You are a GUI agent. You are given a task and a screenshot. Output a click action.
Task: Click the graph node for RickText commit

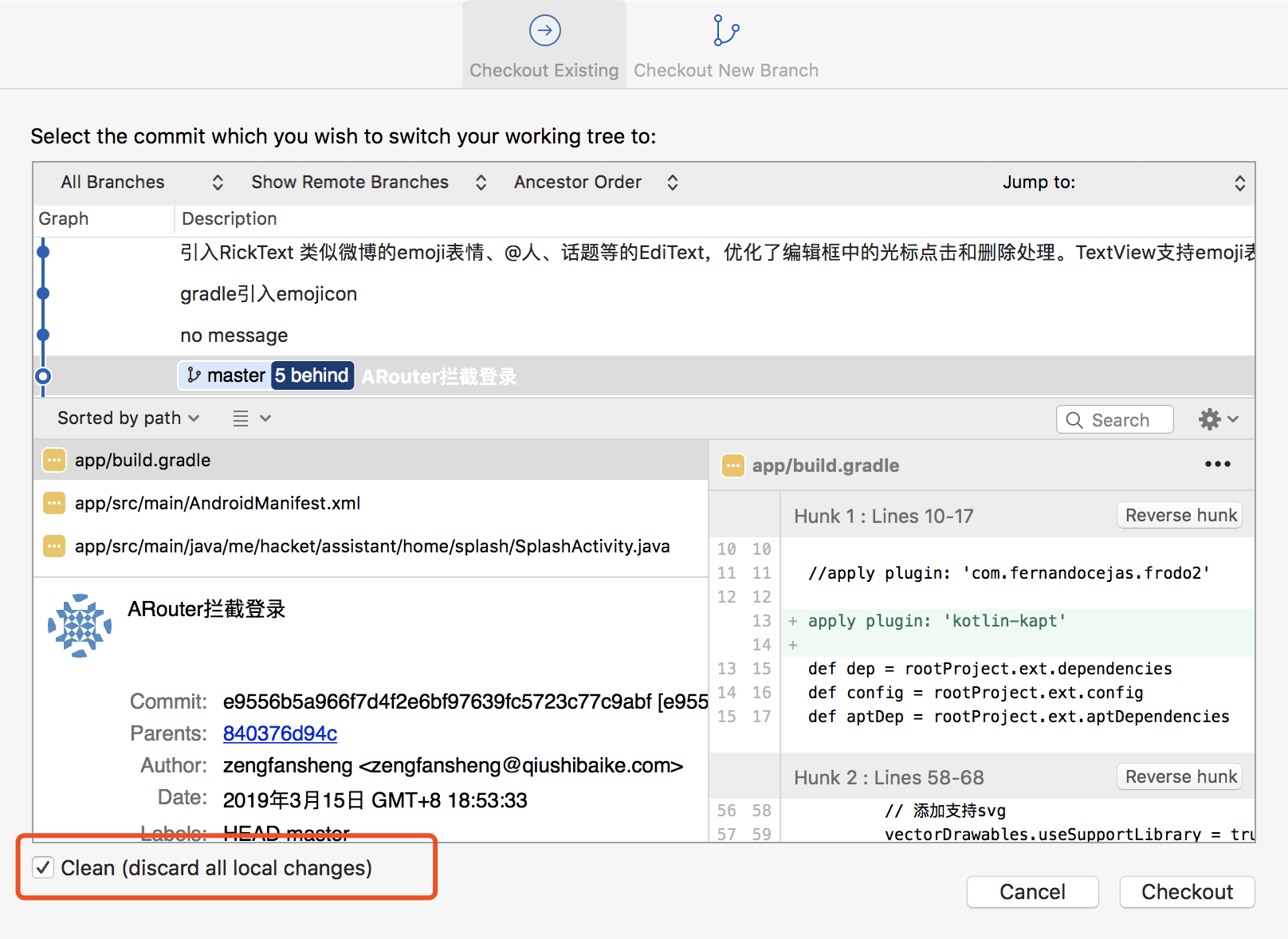pos(43,252)
